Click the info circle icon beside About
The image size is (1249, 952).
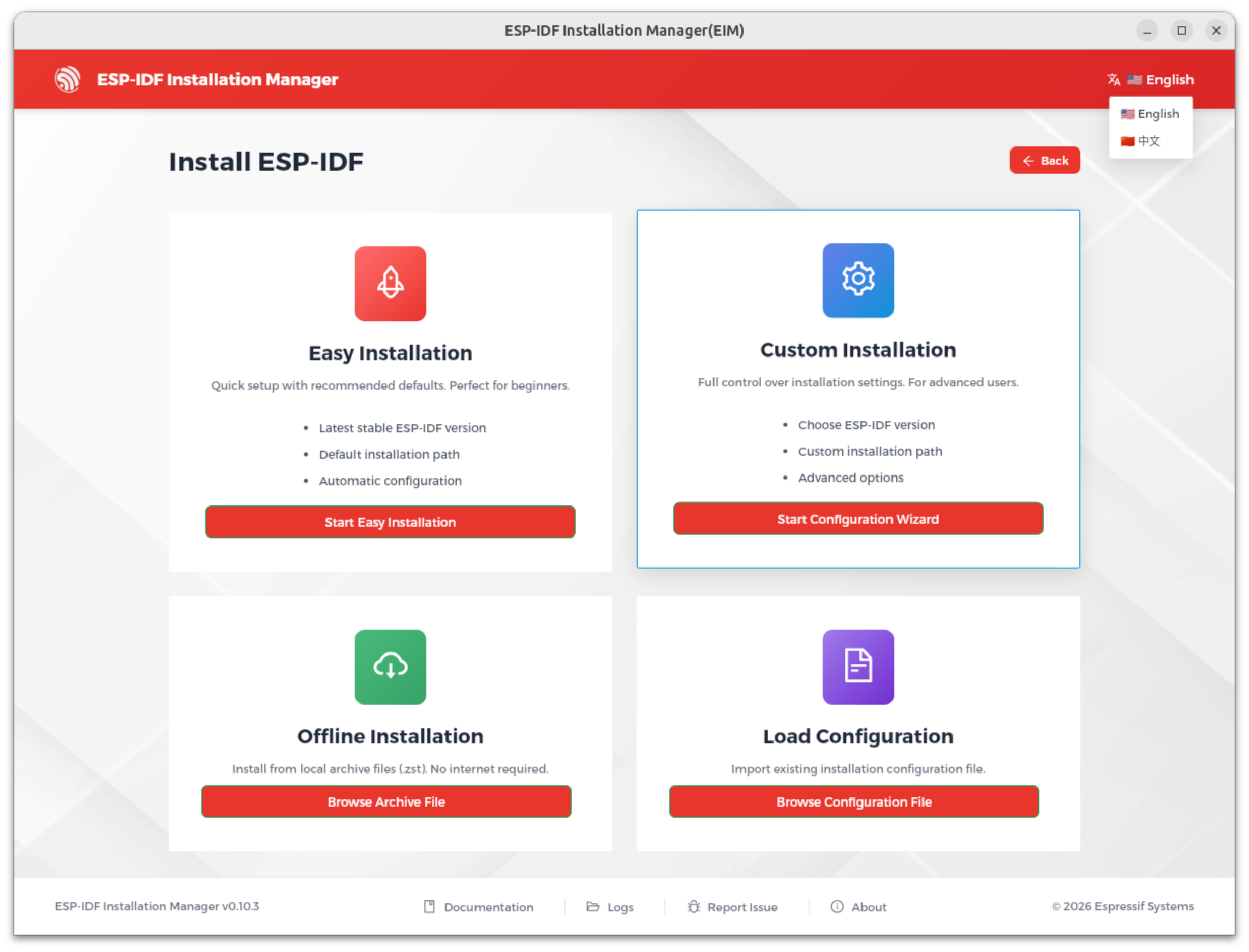[837, 907]
